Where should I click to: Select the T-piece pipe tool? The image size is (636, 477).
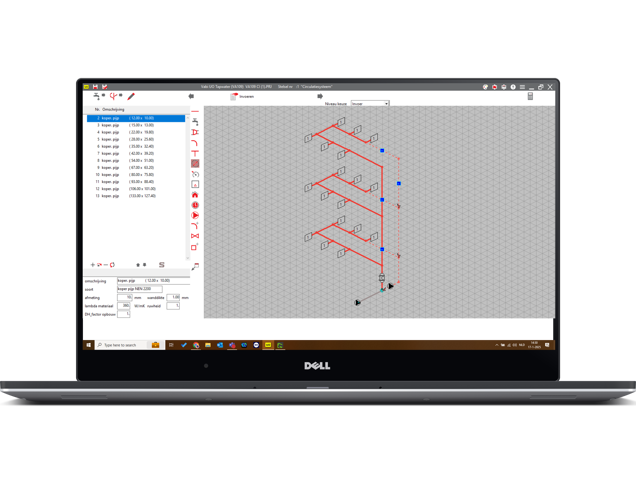(x=195, y=153)
